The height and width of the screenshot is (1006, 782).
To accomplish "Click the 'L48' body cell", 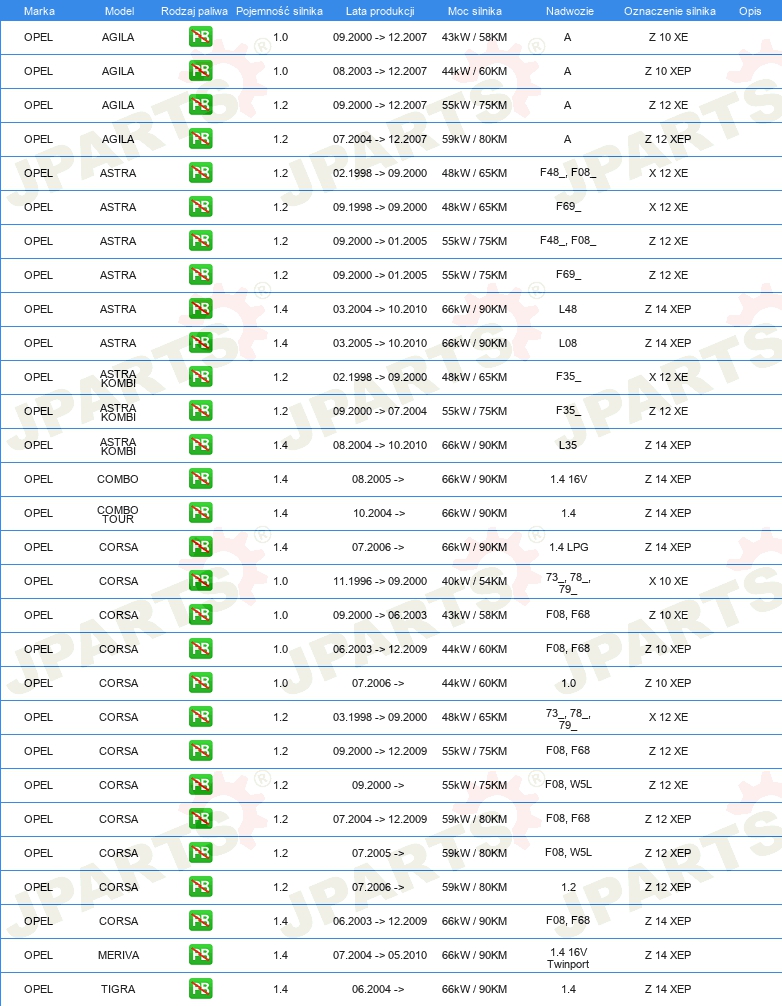I will pyautogui.click(x=568, y=309).
